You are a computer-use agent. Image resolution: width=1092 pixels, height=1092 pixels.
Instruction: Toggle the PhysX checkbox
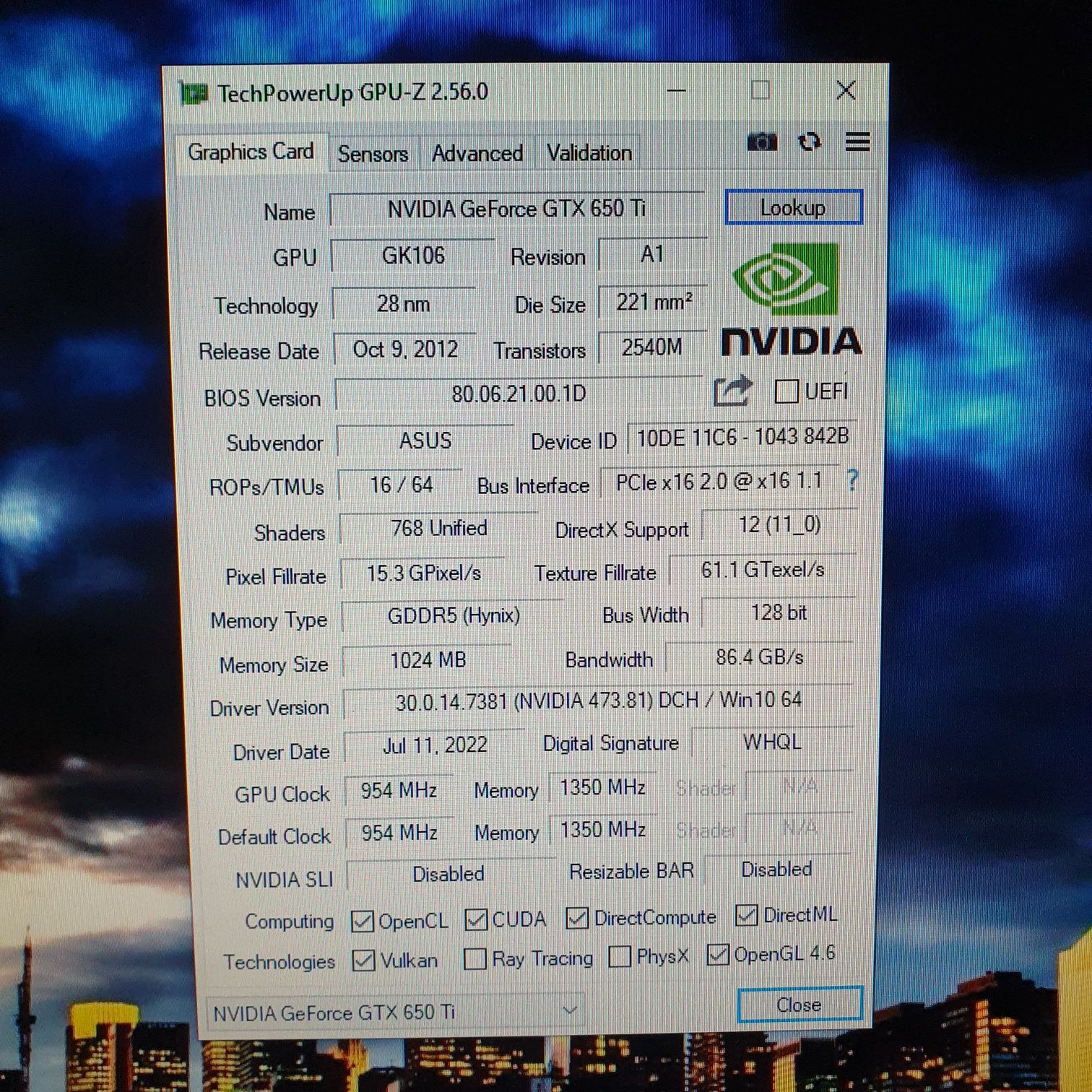coord(620,956)
